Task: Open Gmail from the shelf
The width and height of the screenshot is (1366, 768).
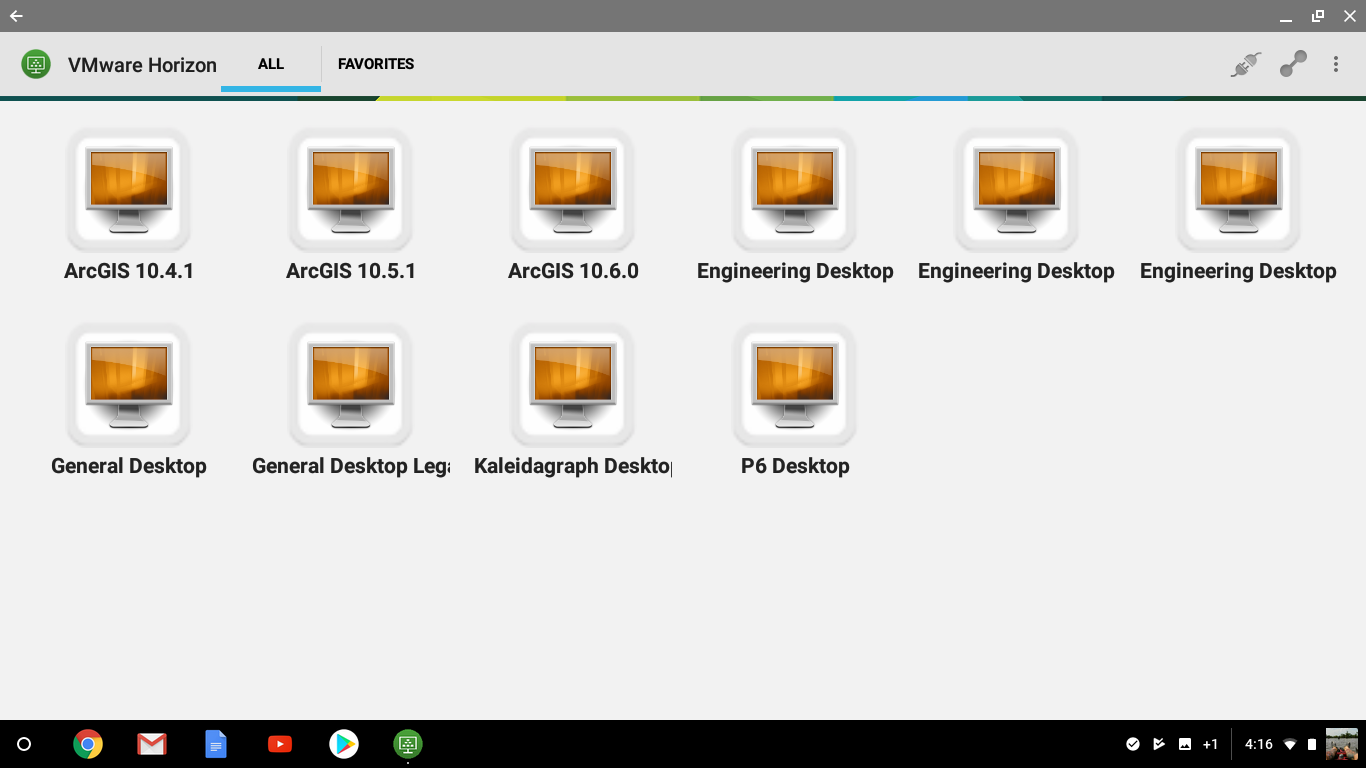Action: (x=152, y=744)
